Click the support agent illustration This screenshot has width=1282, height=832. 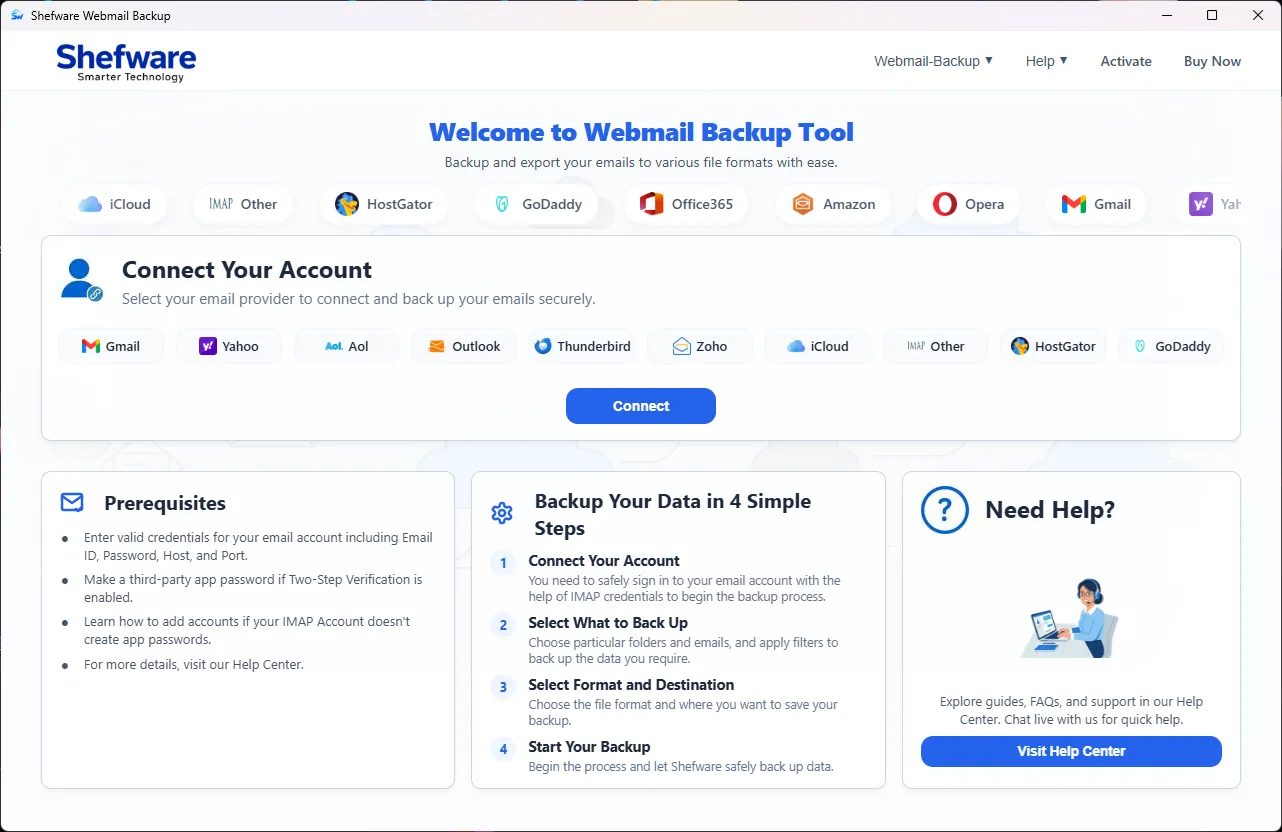[x=1071, y=618]
